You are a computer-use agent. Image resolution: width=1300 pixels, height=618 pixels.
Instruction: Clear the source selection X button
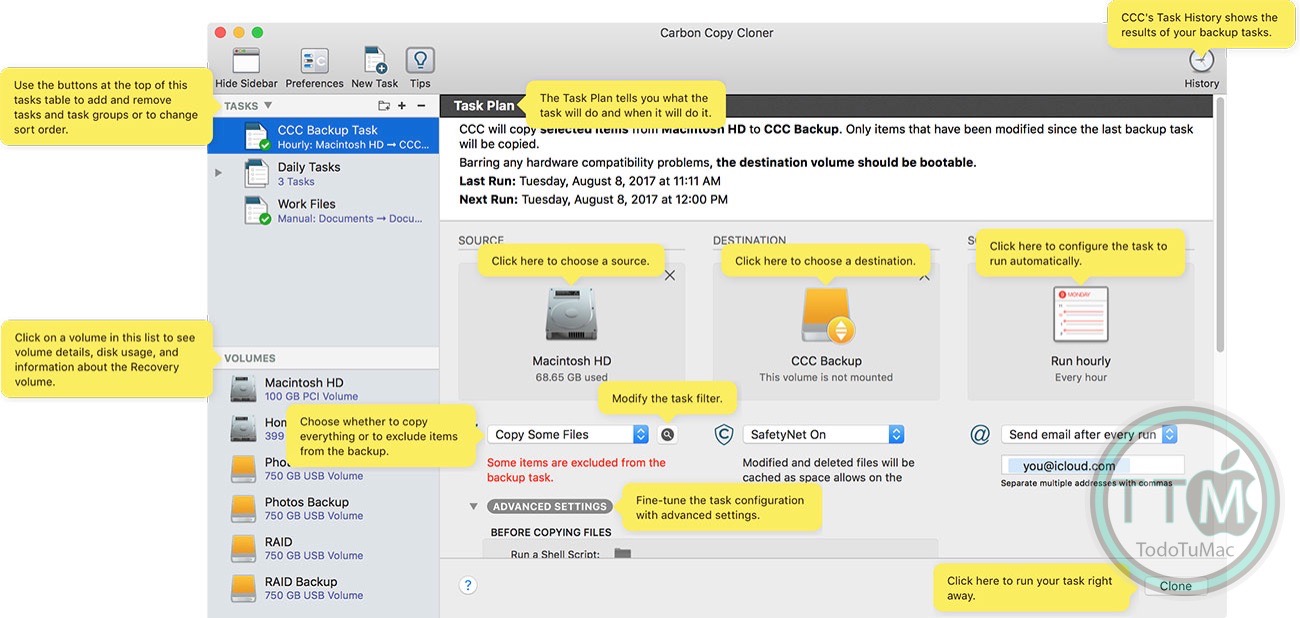coord(670,275)
